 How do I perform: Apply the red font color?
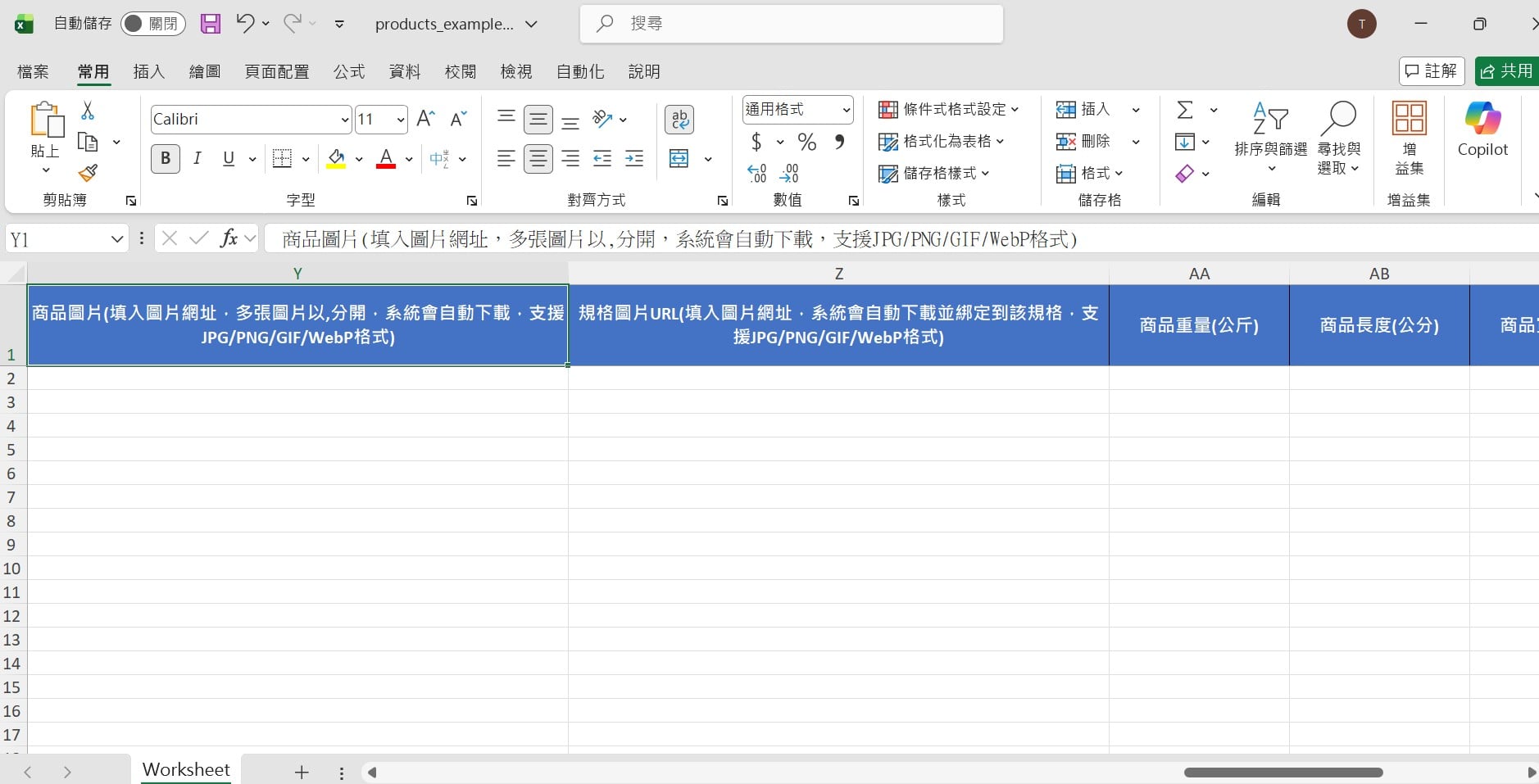[x=386, y=159]
